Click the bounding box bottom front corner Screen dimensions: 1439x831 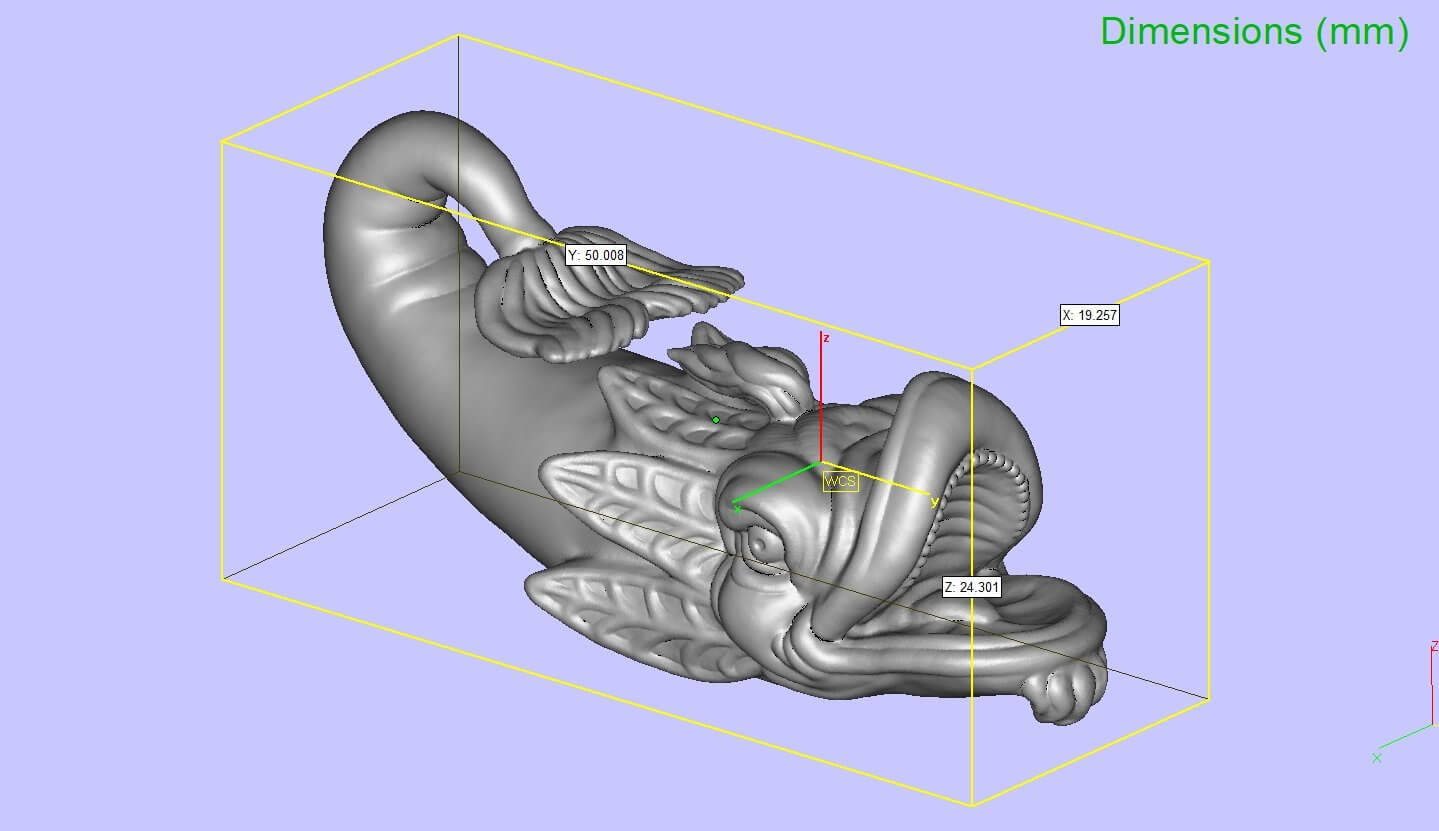click(972, 805)
